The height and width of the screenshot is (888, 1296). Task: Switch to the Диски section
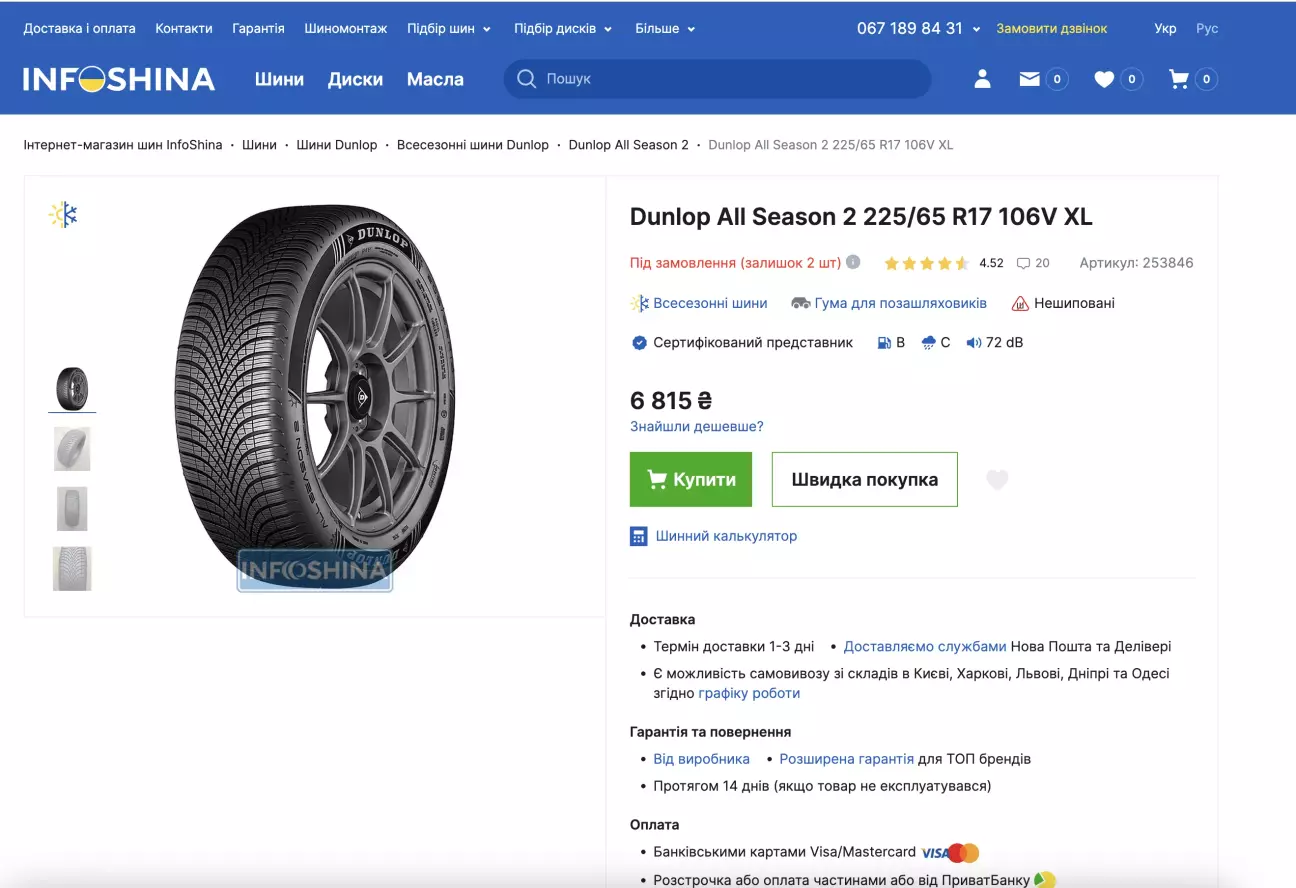pyautogui.click(x=355, y=79)
